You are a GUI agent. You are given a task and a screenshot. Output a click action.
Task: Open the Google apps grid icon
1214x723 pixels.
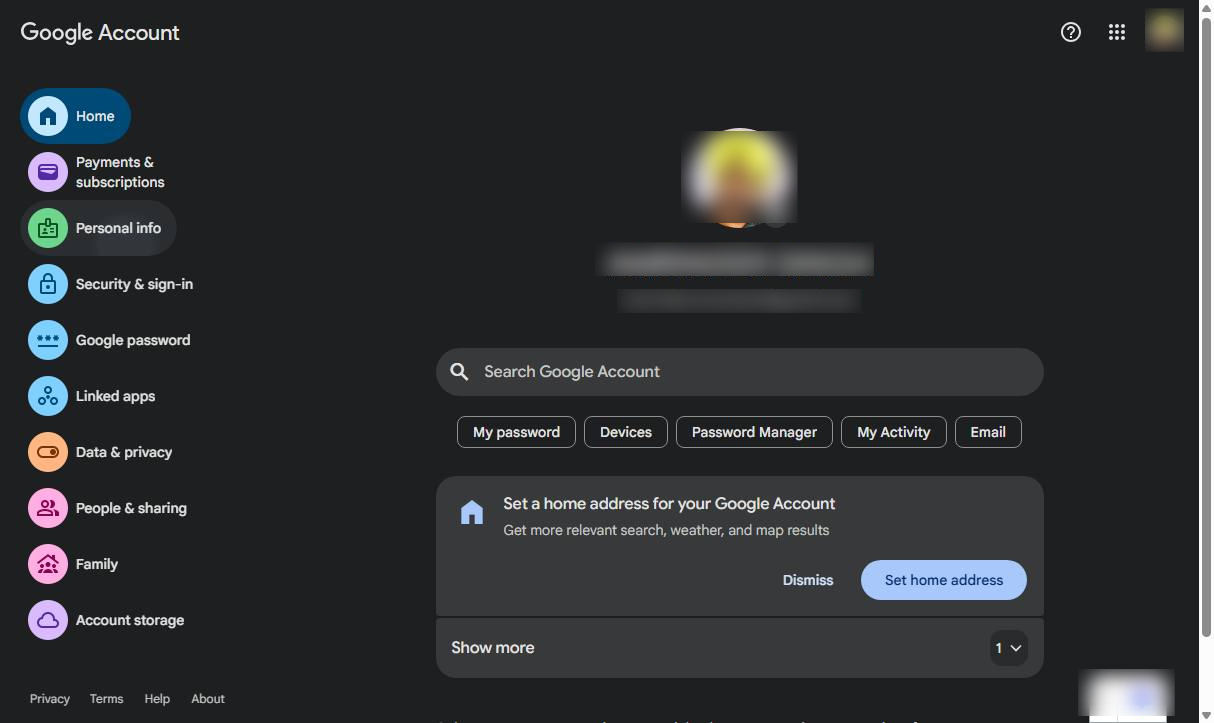(1117, 32)
